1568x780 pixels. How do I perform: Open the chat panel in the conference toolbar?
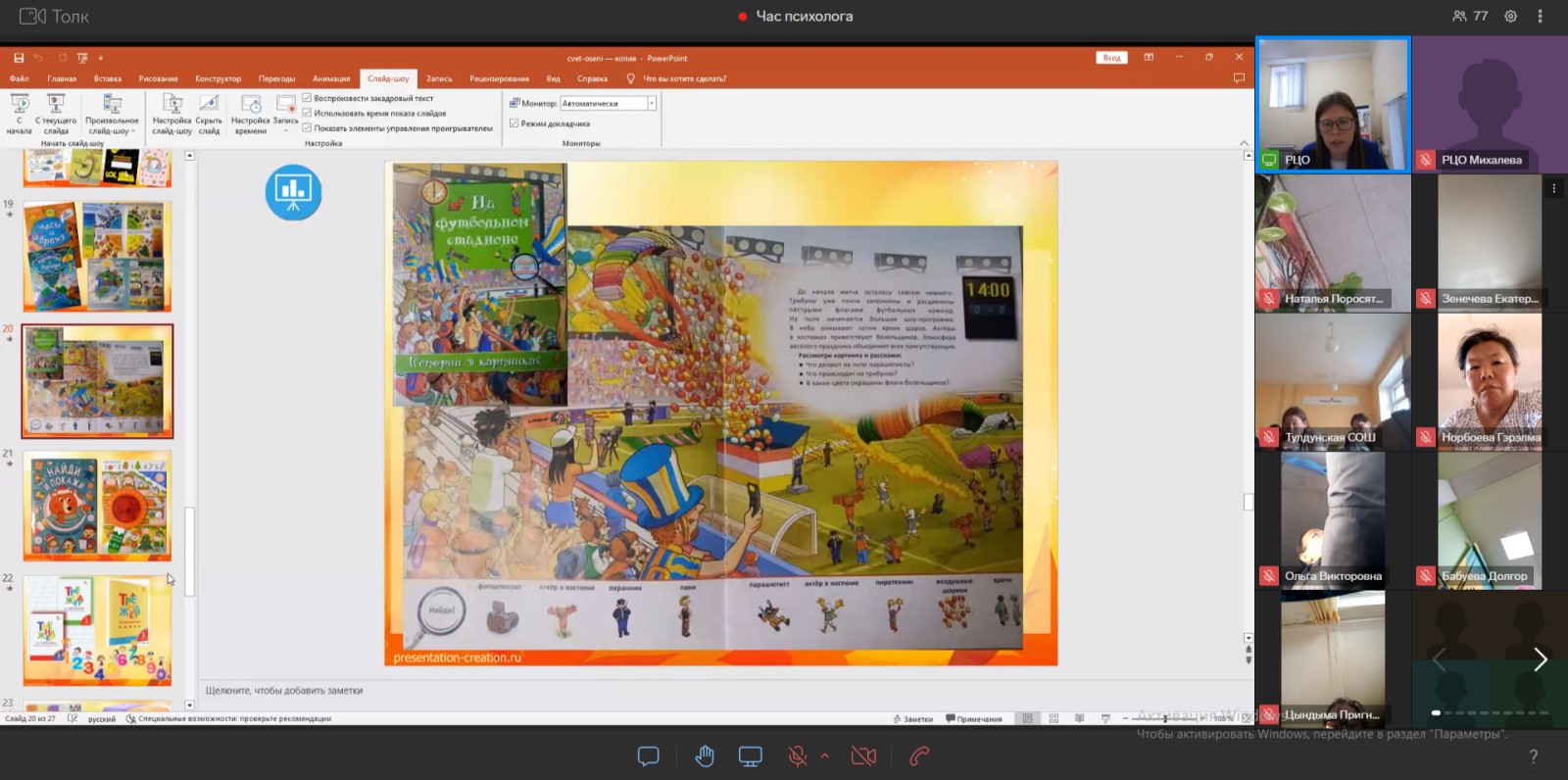[x=648, y=756]
